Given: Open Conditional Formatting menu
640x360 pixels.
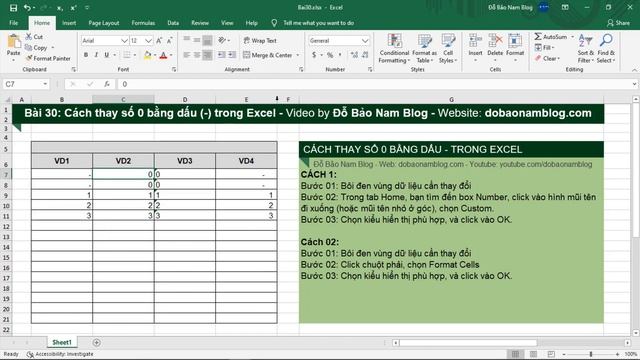Looking at the screenshot, I should tap(394, 48).
